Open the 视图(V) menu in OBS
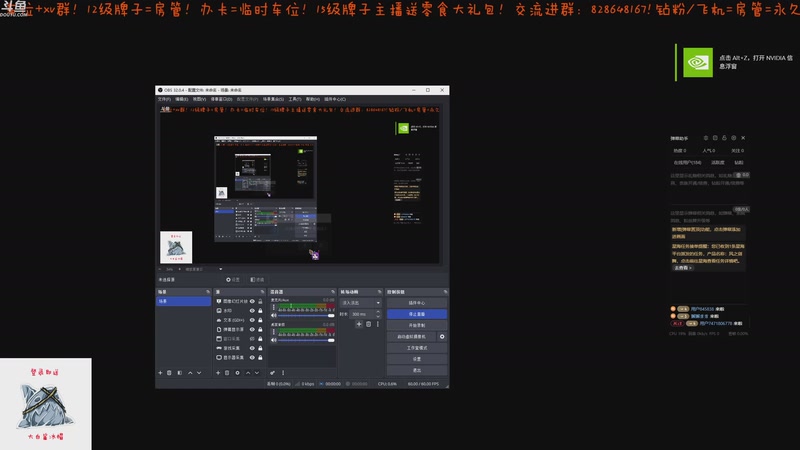 click(199, 99)
